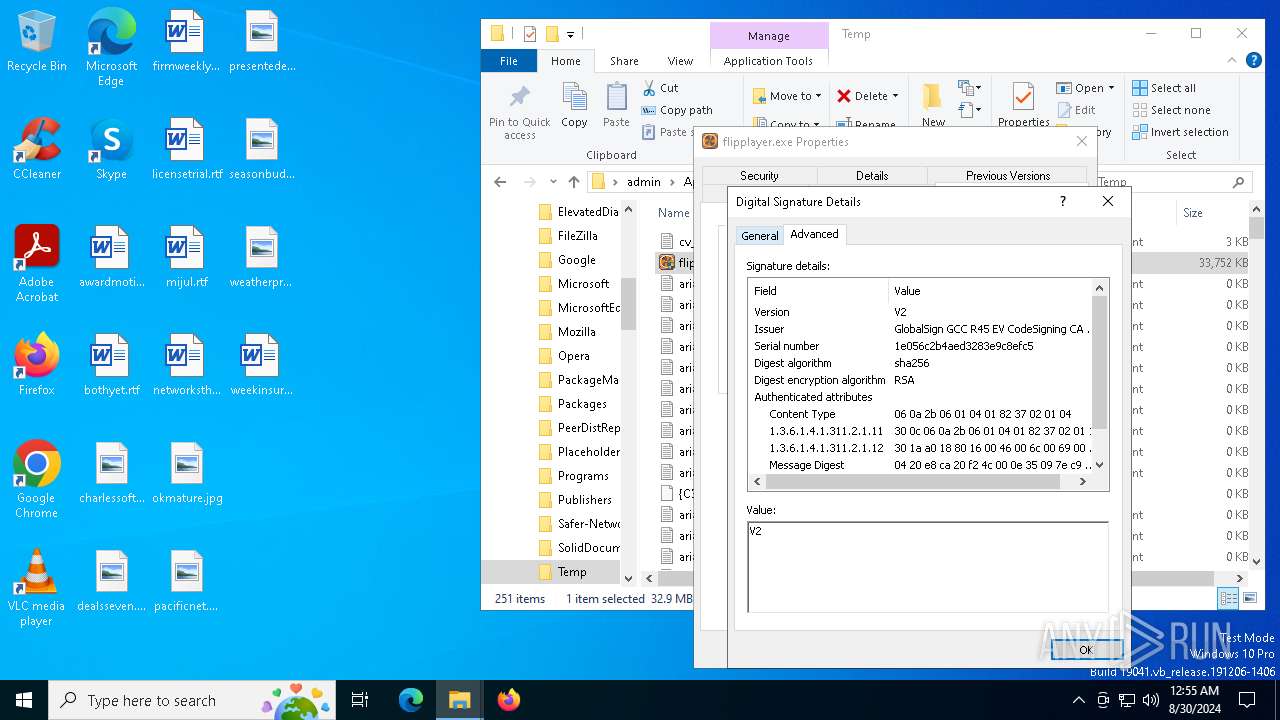Open the volume control in system tray
Viewport: 1280px width, 720px height.
[x=1151, y=700]
